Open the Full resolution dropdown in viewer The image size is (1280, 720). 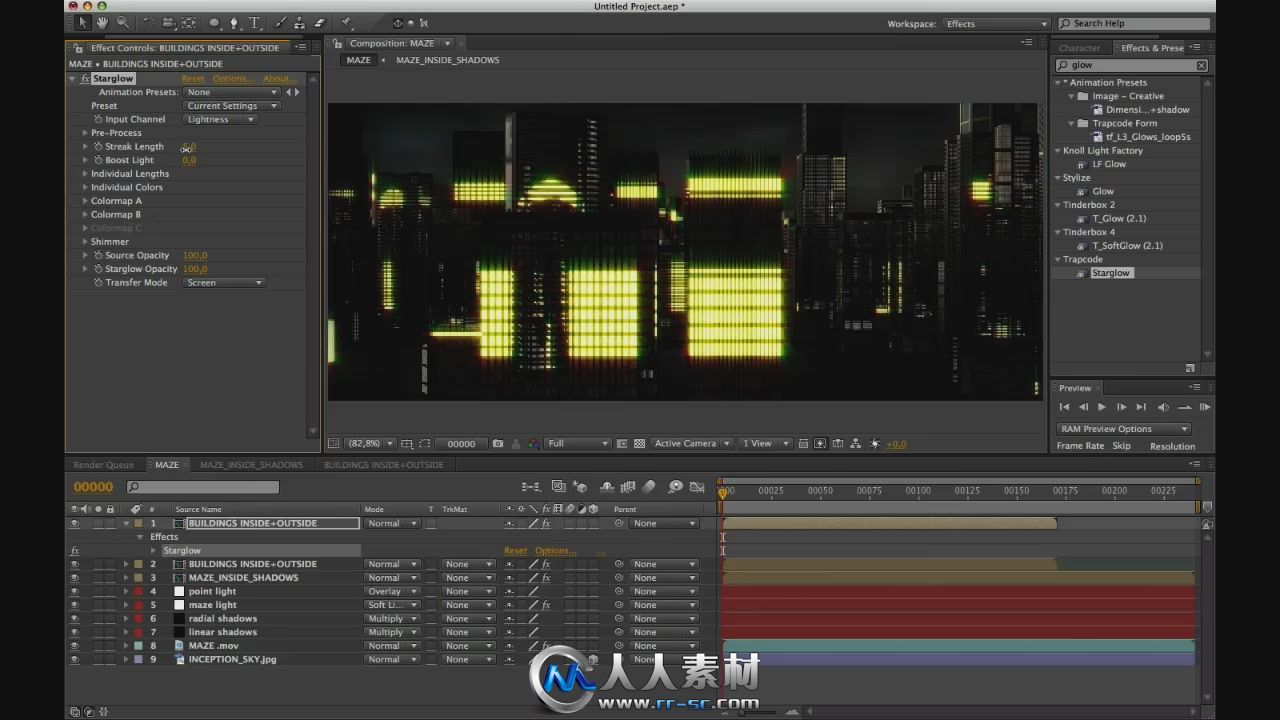coord(577,443)
